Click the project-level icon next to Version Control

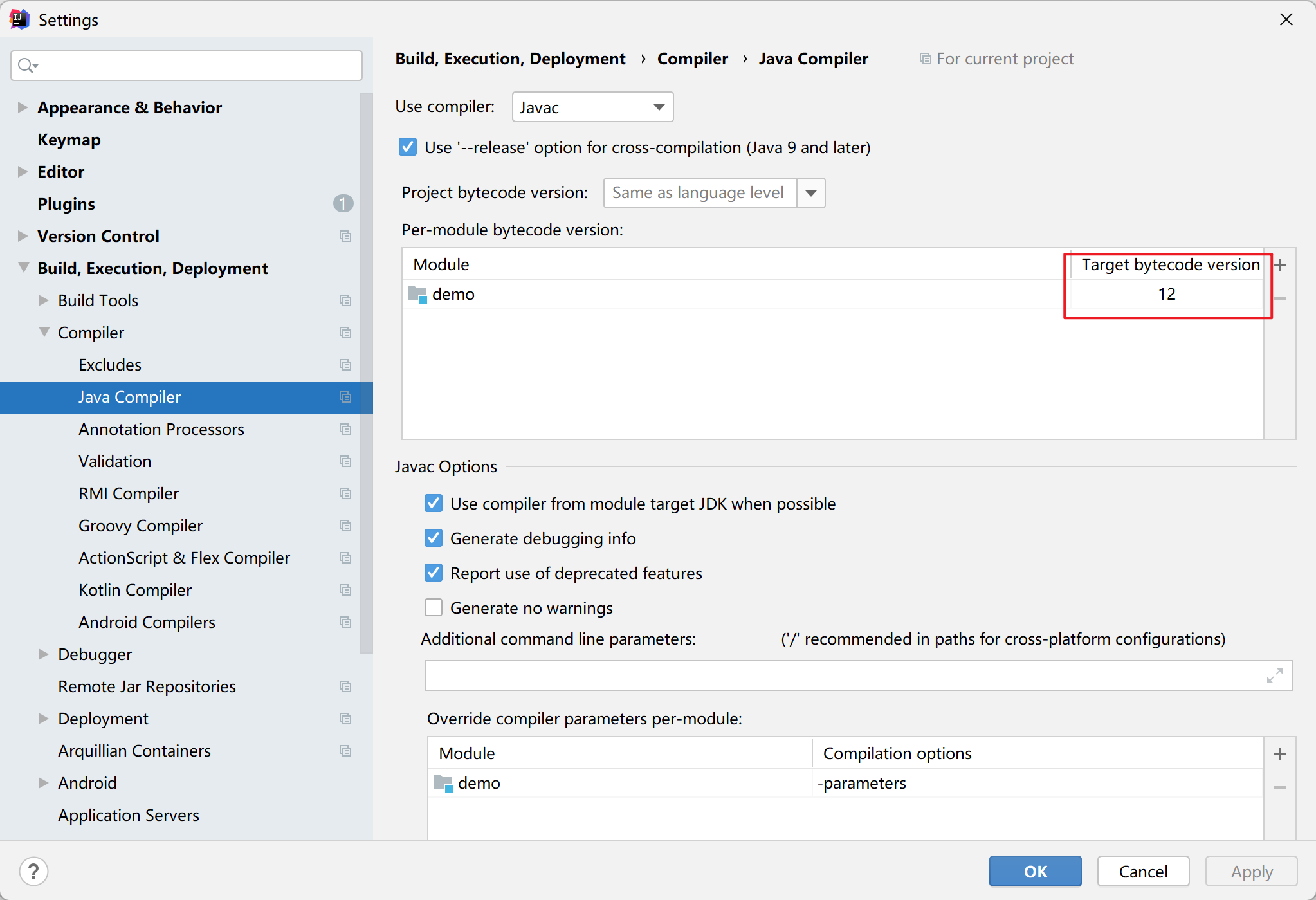345,236
